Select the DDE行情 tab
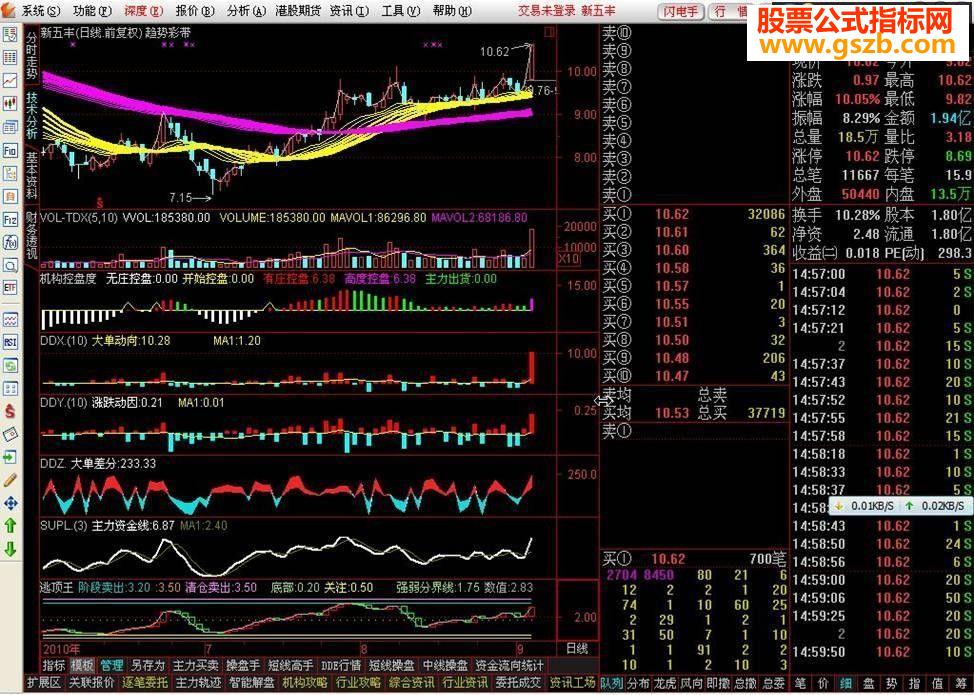This screenshot has width=974, height=695. [x=341, y=665]
